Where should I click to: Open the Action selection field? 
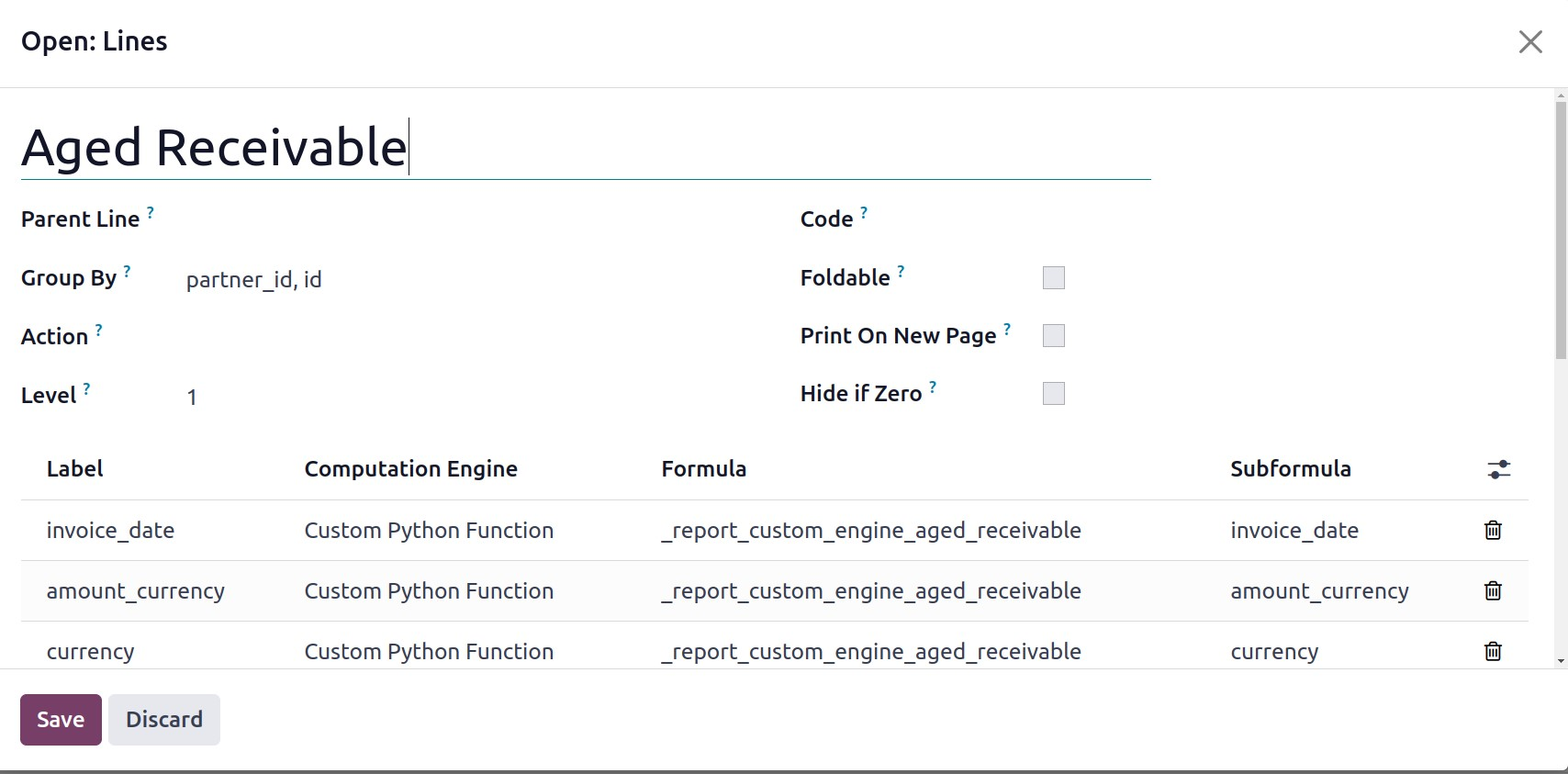click(459, 337)
